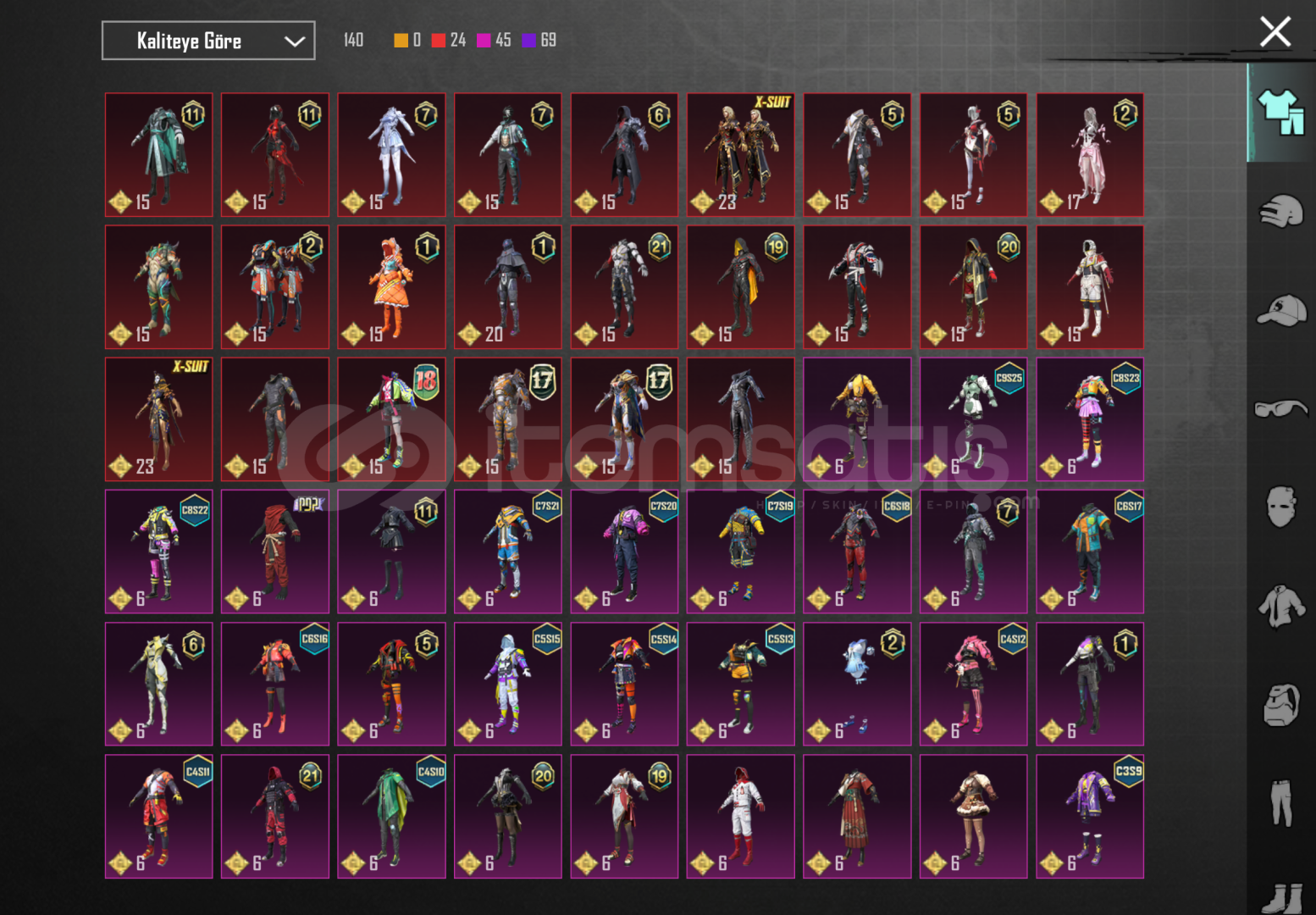This screenshot has height=915, width=1316.
Task: Choose the outfit labeled C5S15
Action: (508, 684)
